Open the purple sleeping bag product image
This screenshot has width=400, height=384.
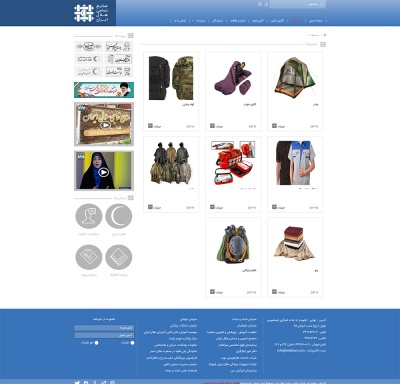point(233,79)
